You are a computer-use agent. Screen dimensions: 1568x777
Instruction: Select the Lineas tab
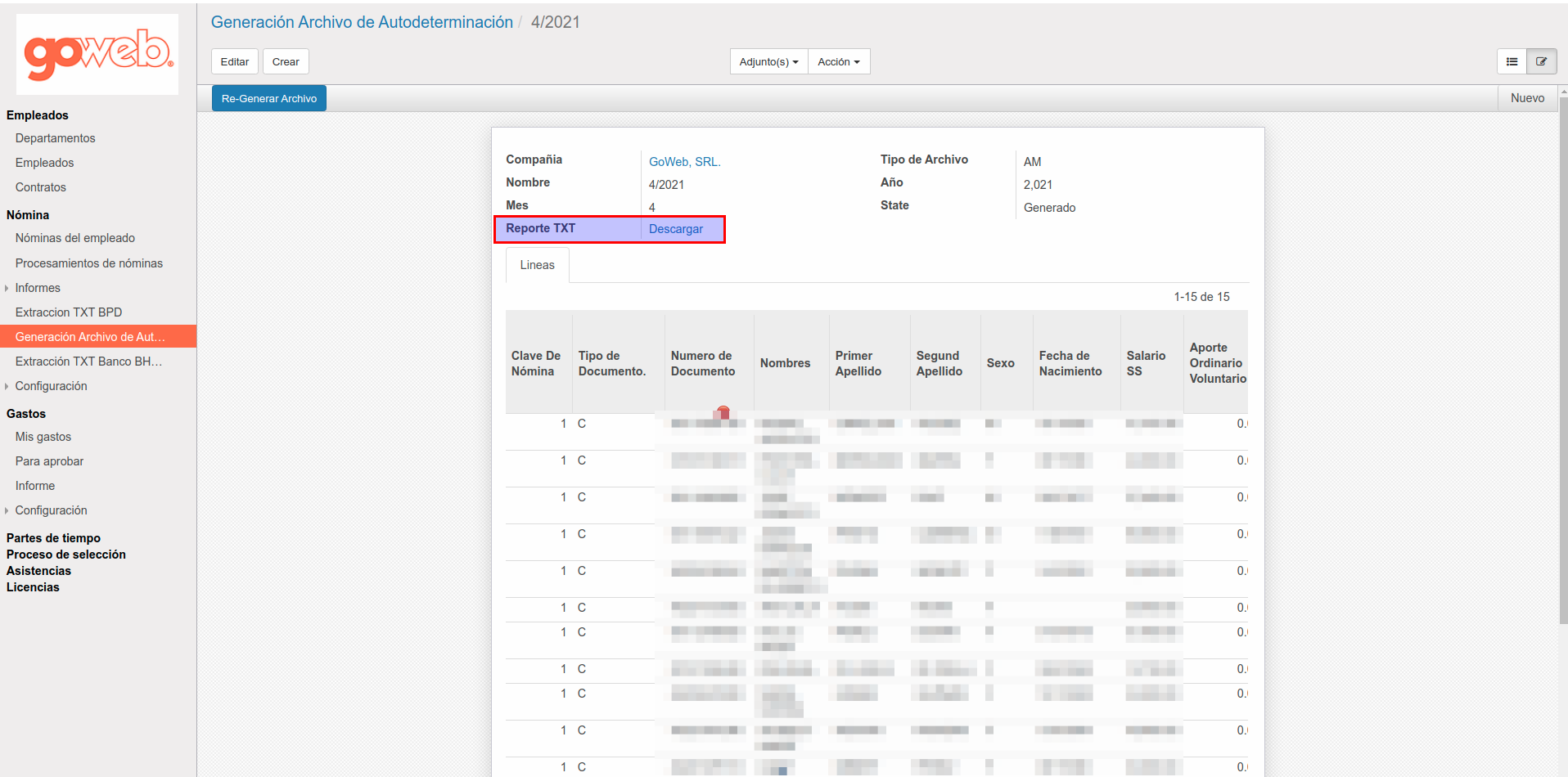coord(538,265)
